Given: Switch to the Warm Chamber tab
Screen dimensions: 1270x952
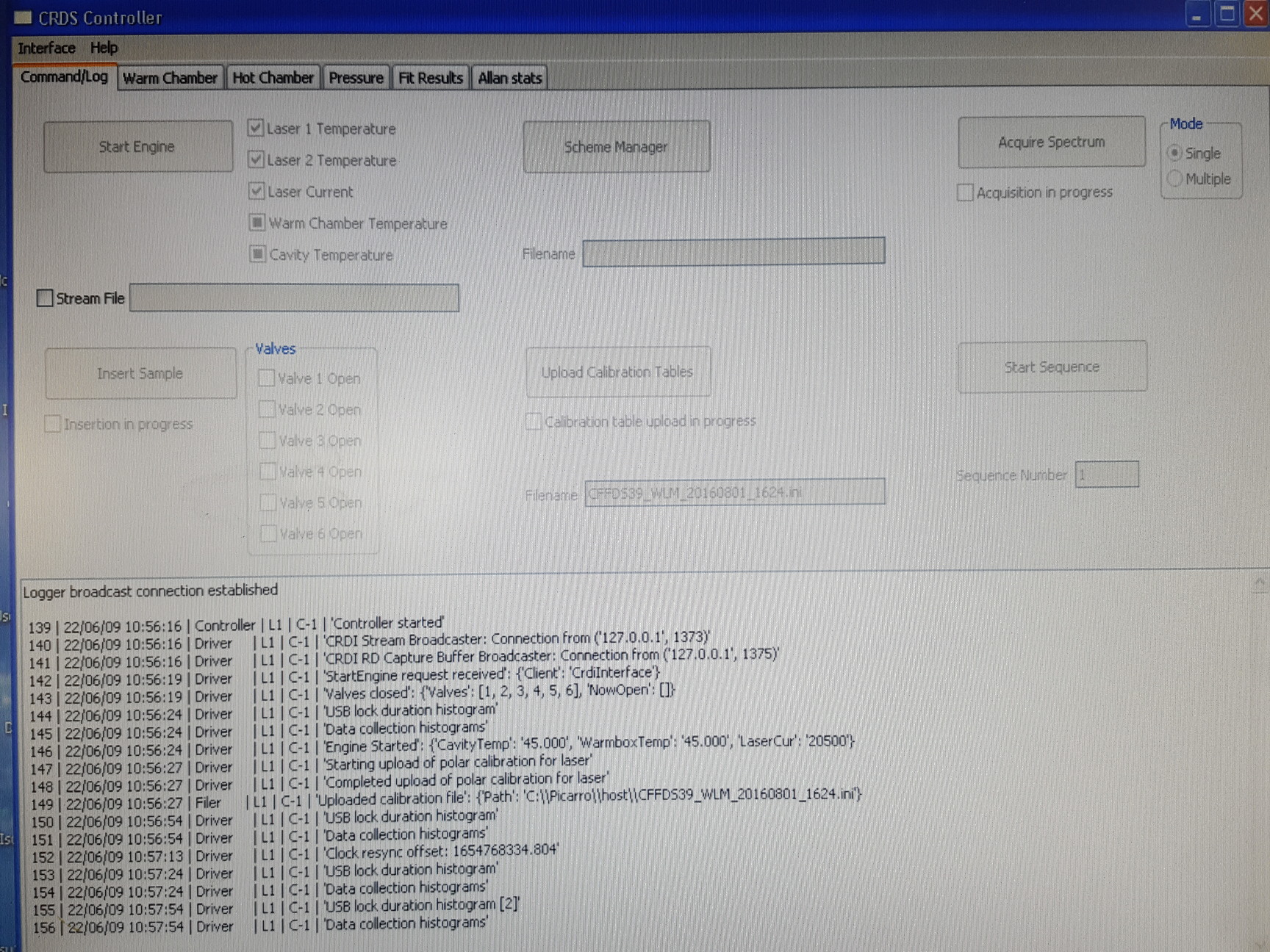Looking at the screenshot, I should pos(170,78).
